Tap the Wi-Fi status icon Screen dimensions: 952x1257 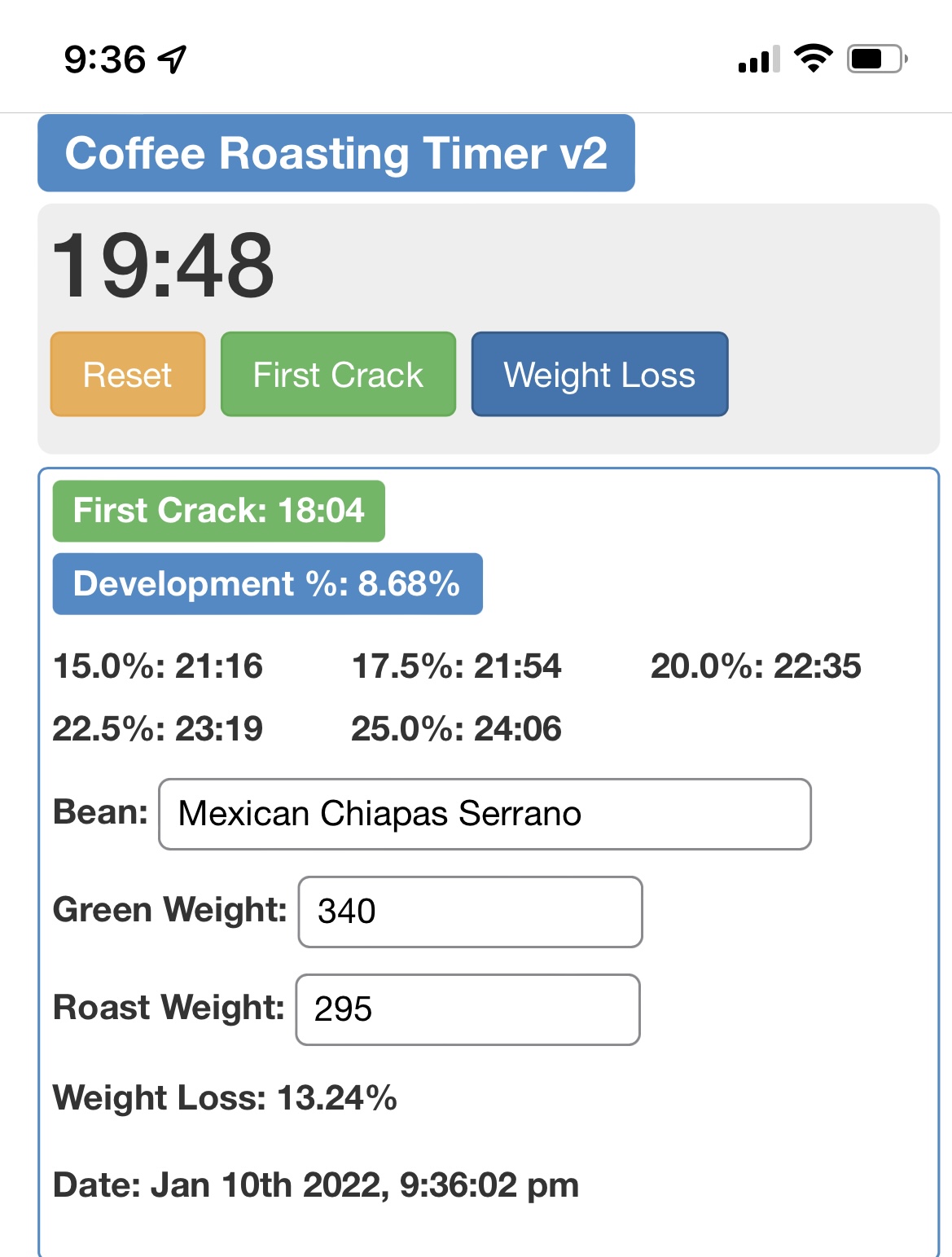[x=813, y=59]
